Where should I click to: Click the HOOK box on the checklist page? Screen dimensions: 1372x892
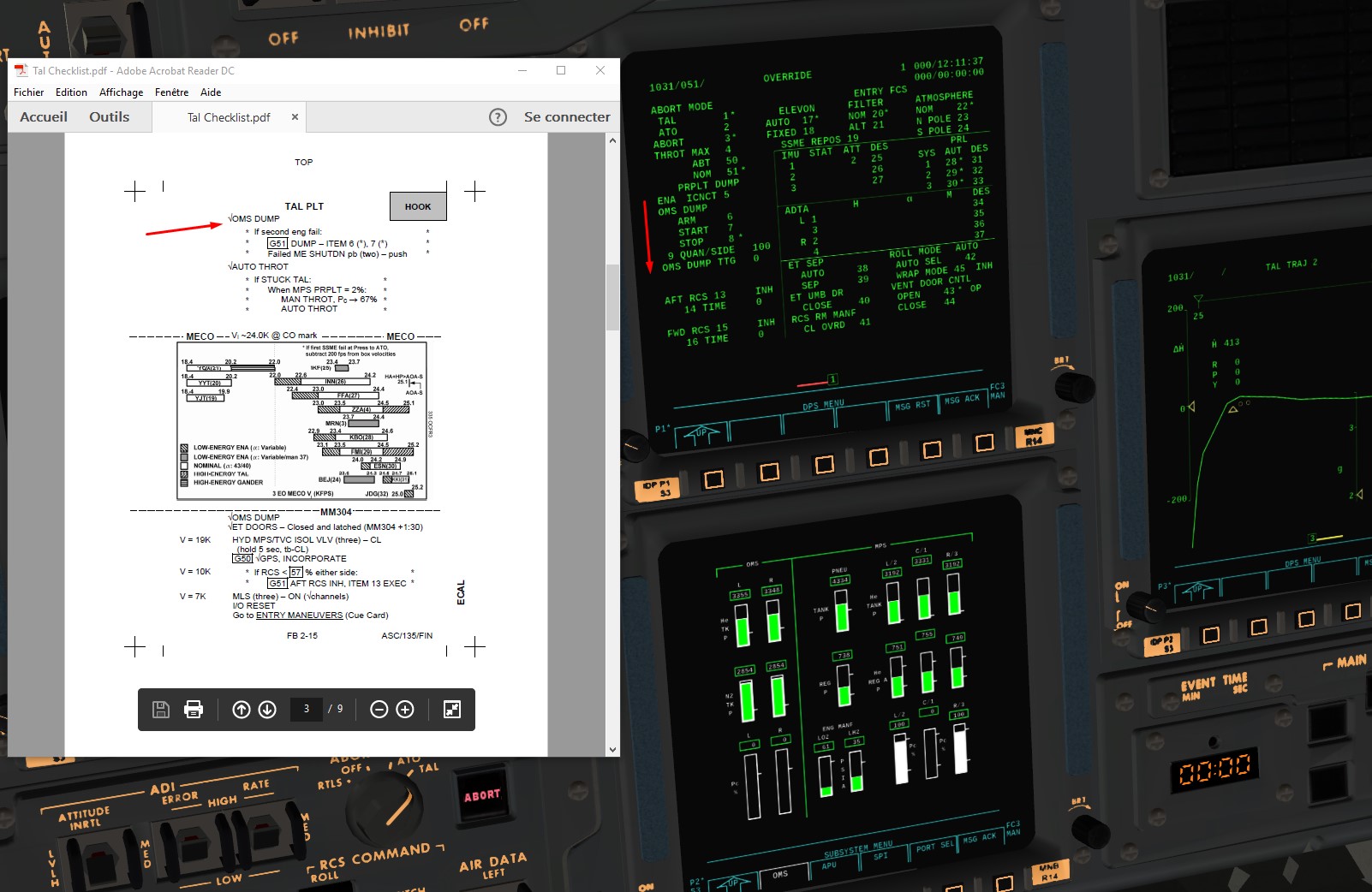coord(418,206)
